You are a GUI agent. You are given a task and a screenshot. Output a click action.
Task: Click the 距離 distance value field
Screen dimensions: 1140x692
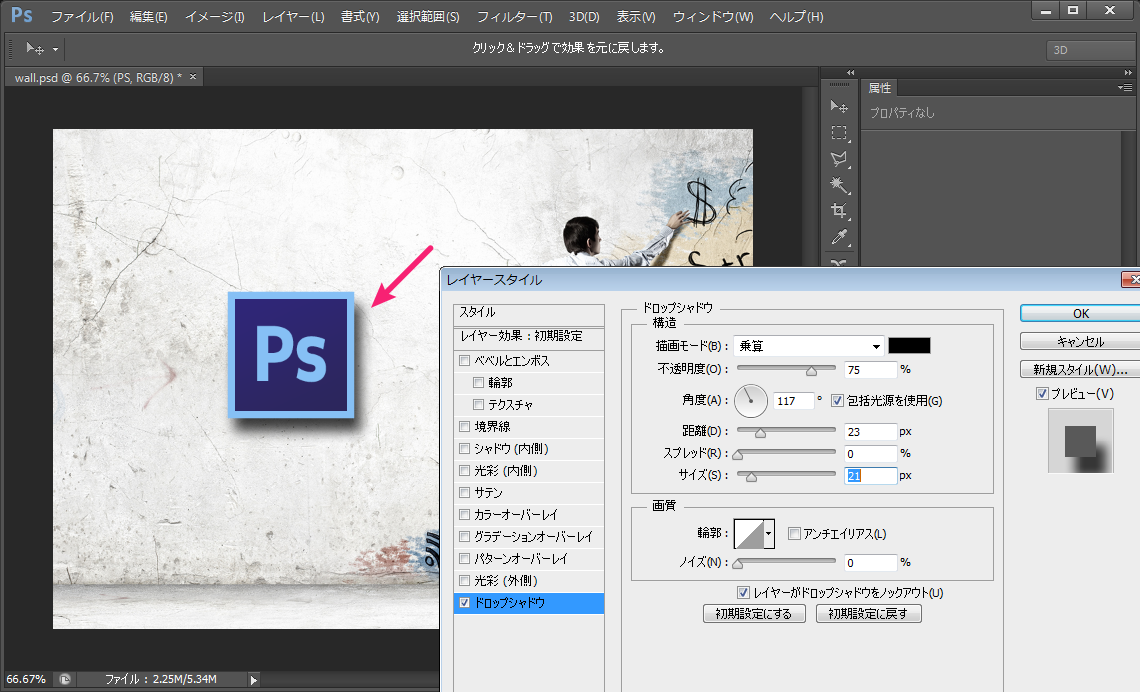[870, 432]
